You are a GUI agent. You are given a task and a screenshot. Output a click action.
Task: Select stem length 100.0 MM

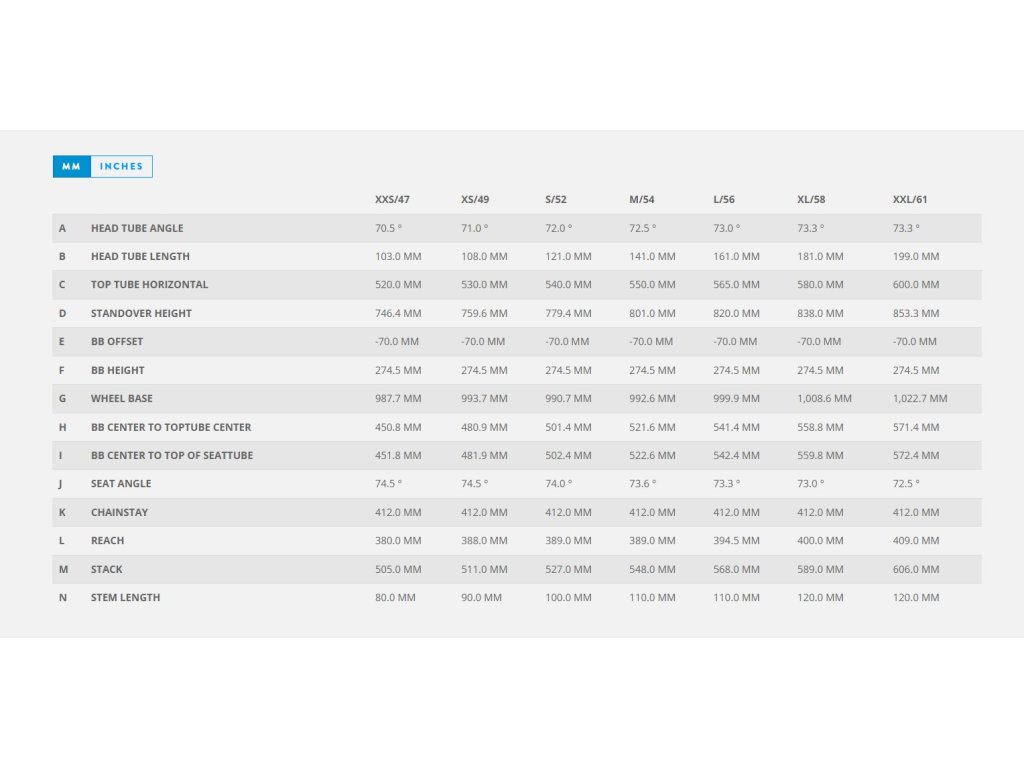click(x=569, y=598)
